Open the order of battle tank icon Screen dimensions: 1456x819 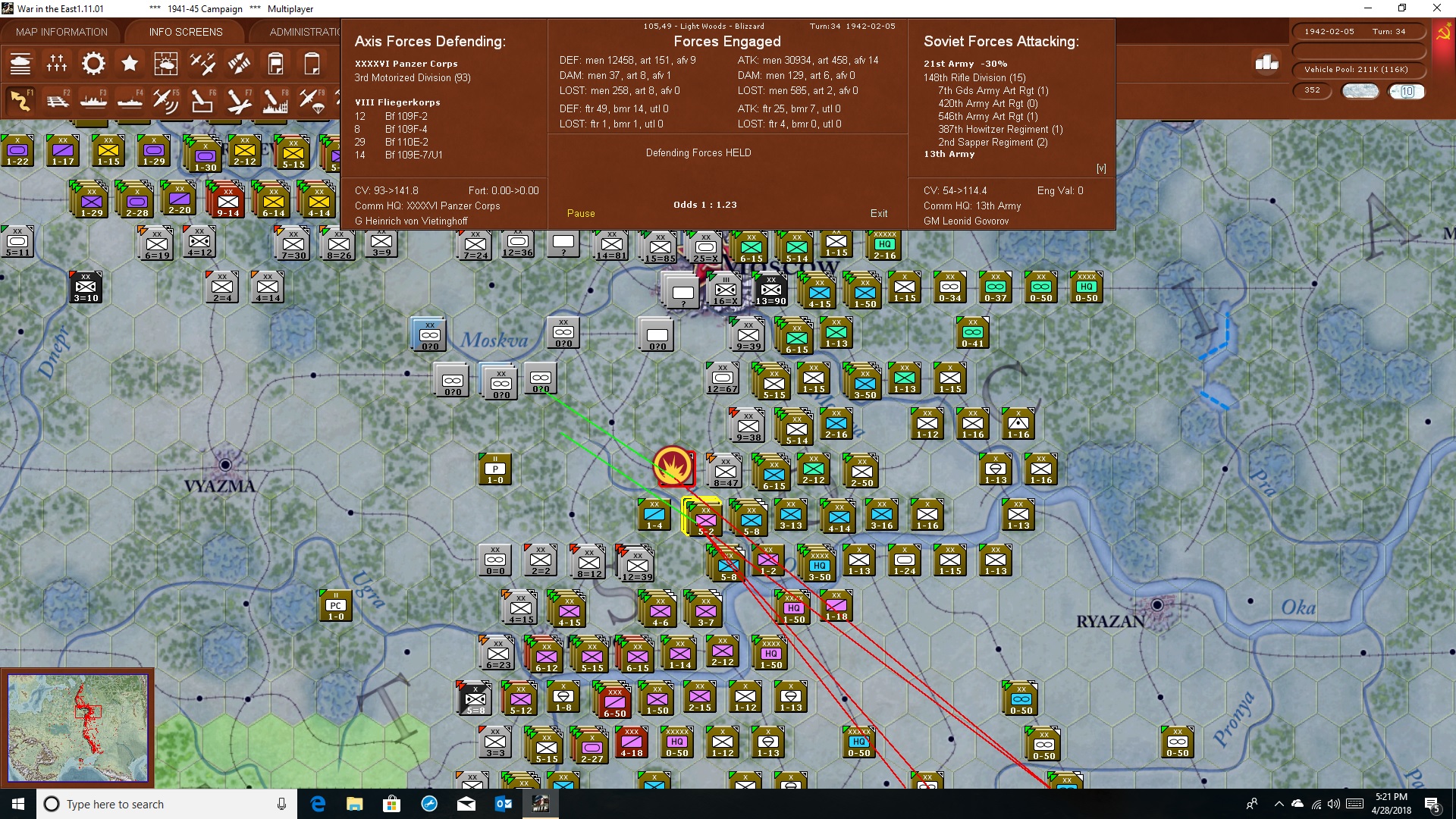point(20,64)
